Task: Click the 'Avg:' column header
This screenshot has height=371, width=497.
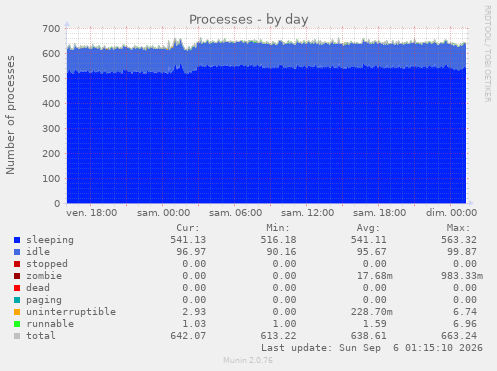Action: click(x=368, y=228)
